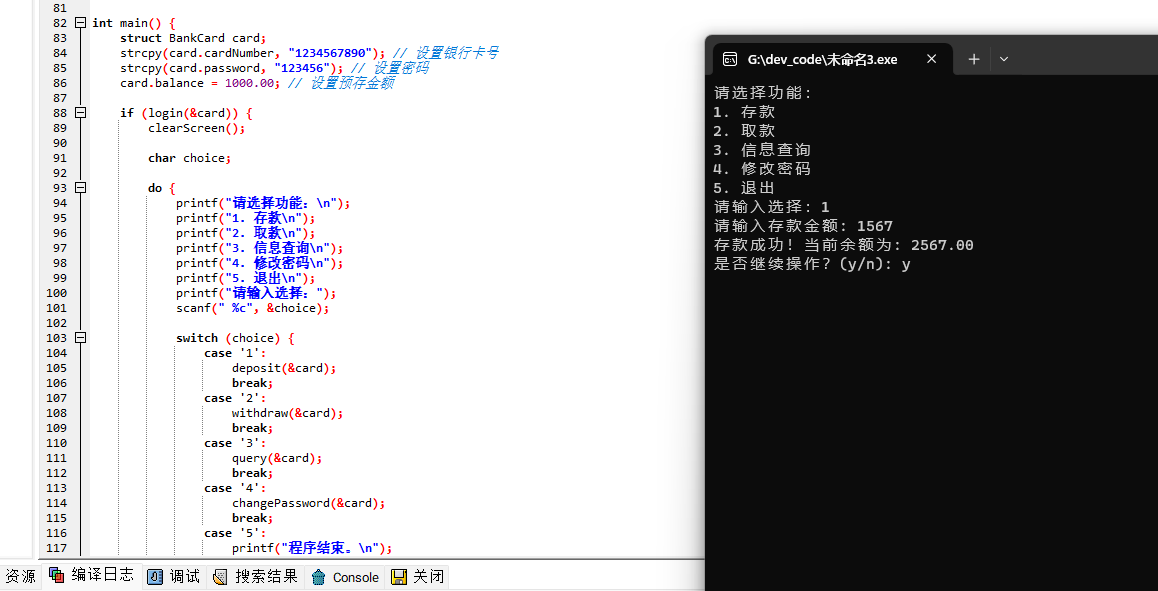Click the printf("4. 修改密码\n") line
The width and height of the screenshot is (1158, 591).
click(x=259, y=263)
